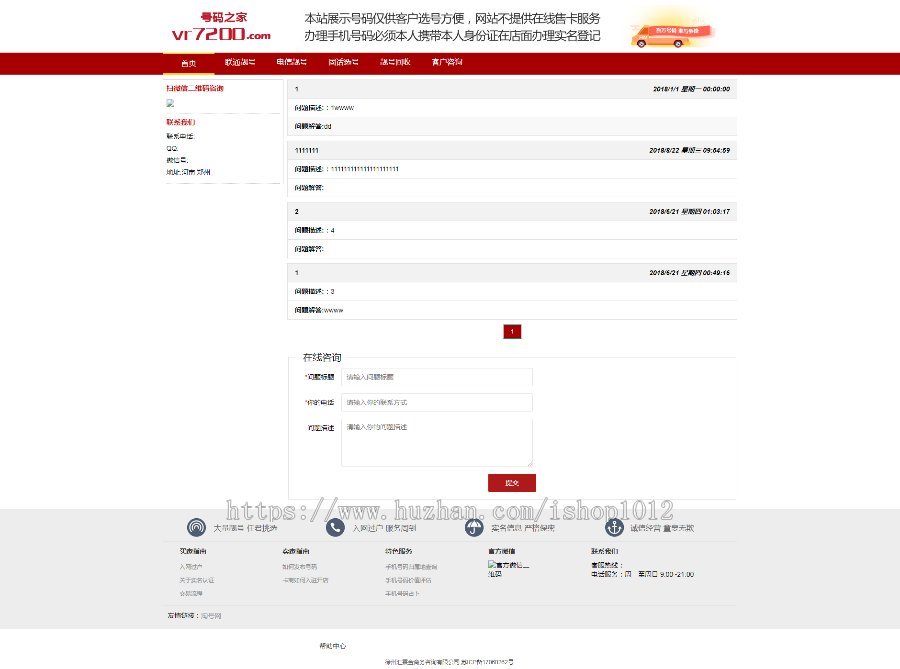This screenshot has width=900, height=669.
Task: Click the red 联系我们 sidebar heading
Action: point(181,122)
